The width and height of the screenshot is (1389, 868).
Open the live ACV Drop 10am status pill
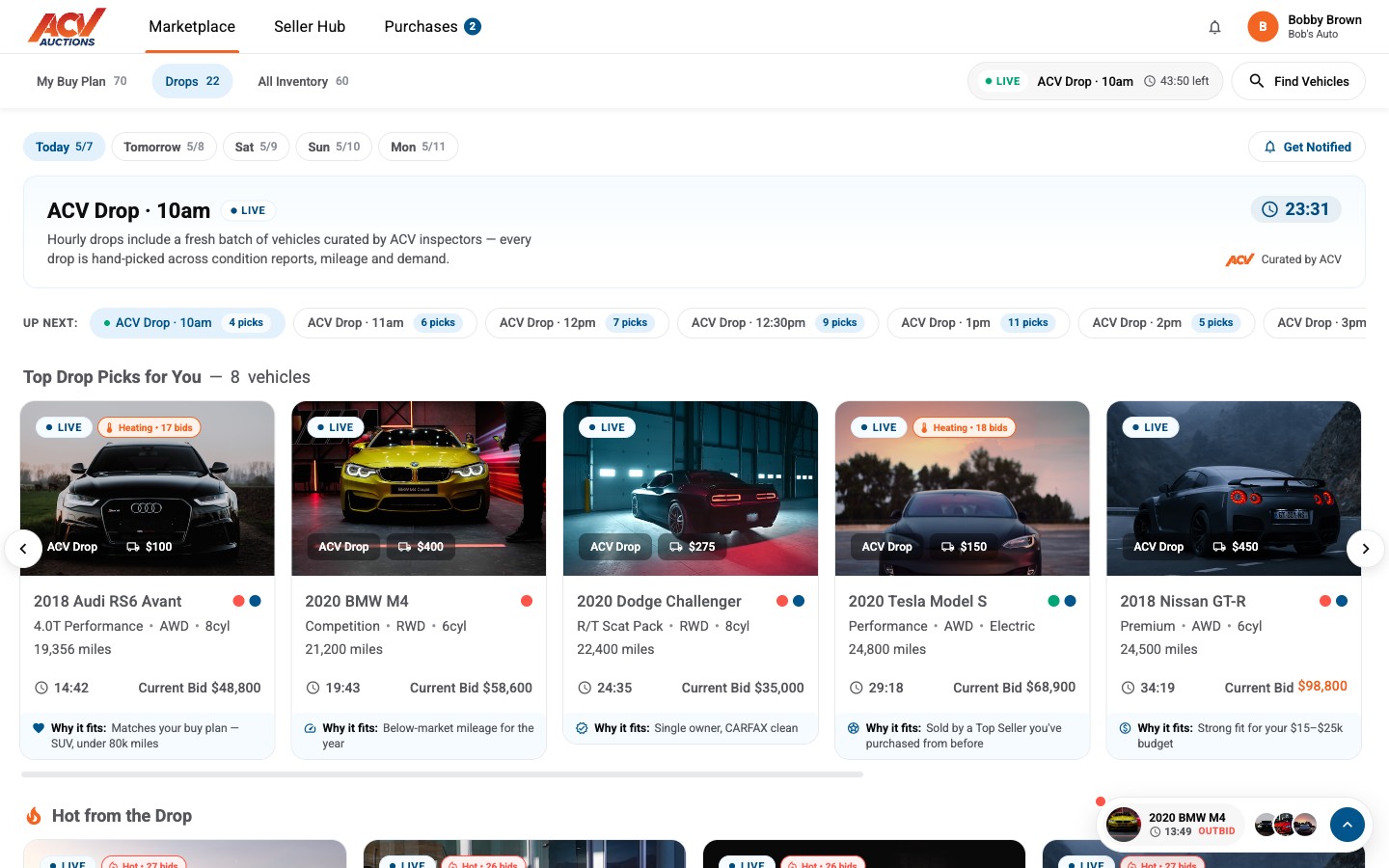[1095, 81]
